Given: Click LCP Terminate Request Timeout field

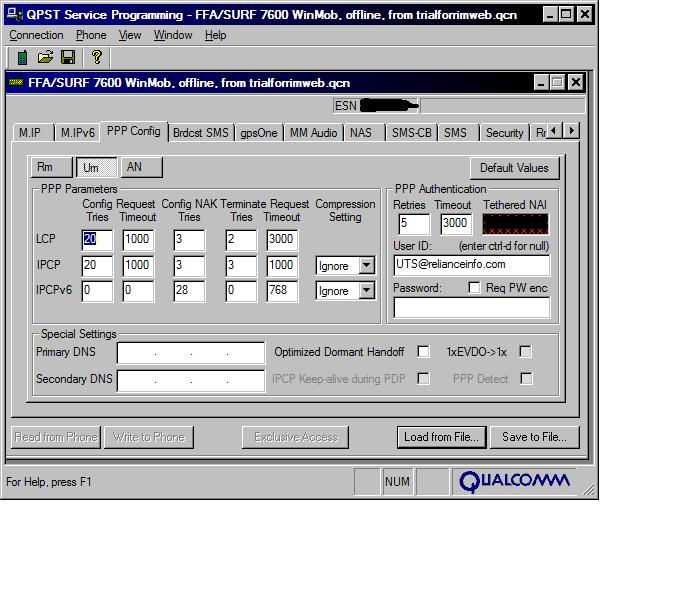Looking at the screenshot, I should (282, 240).
